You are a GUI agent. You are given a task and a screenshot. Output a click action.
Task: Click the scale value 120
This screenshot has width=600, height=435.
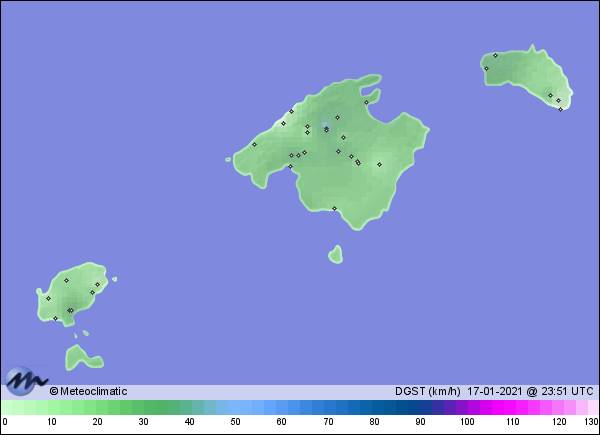click(x=559, y=422)
